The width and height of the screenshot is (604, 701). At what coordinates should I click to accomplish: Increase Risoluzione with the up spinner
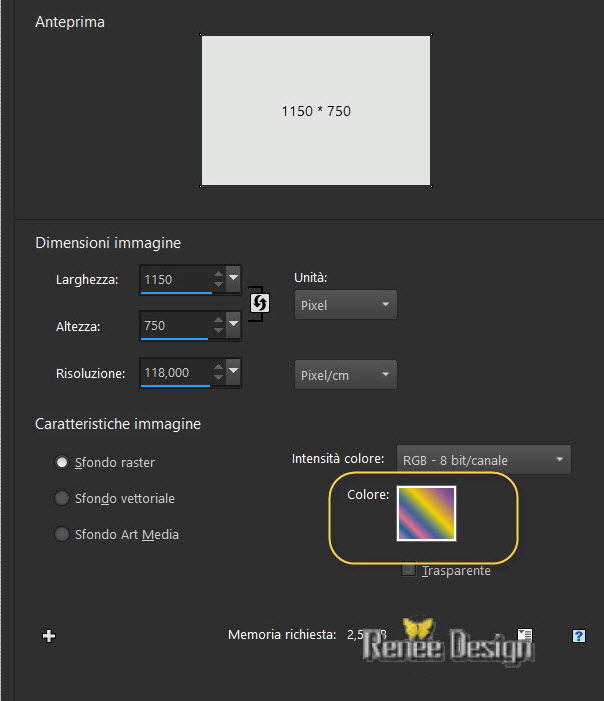coord(218,367)
